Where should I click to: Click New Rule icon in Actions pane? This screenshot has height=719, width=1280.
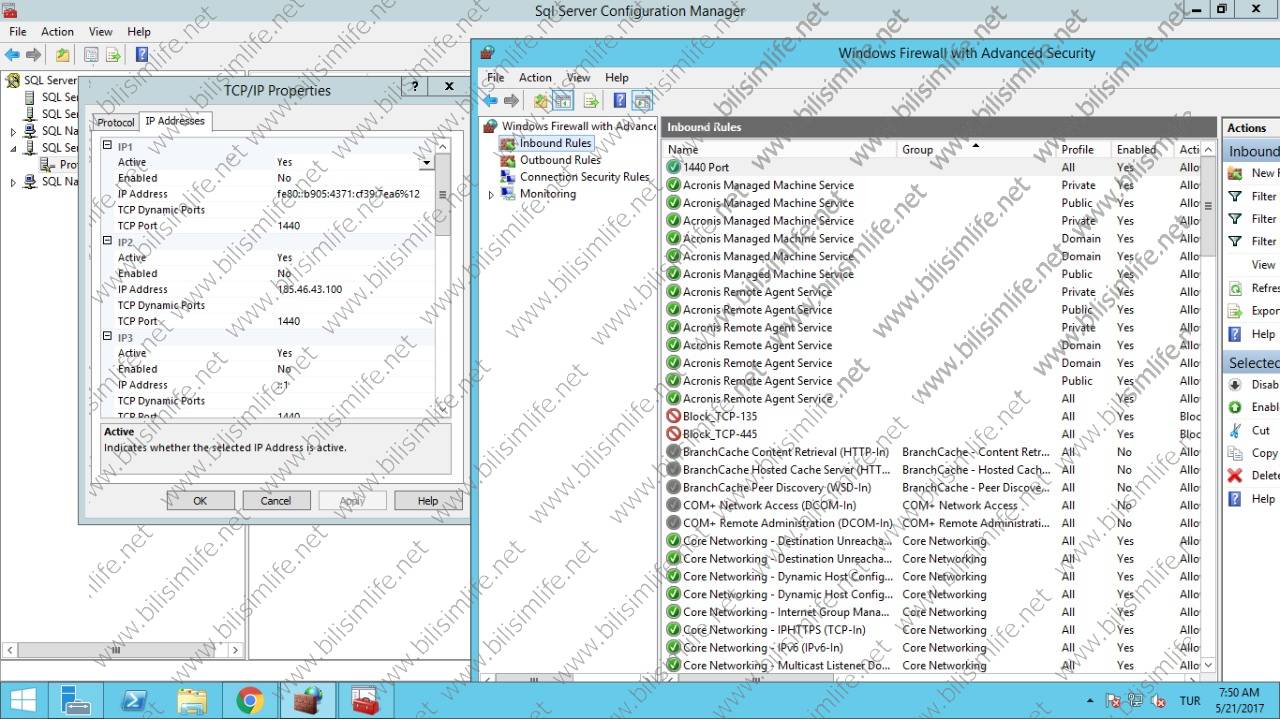[x=1235, y=173]
